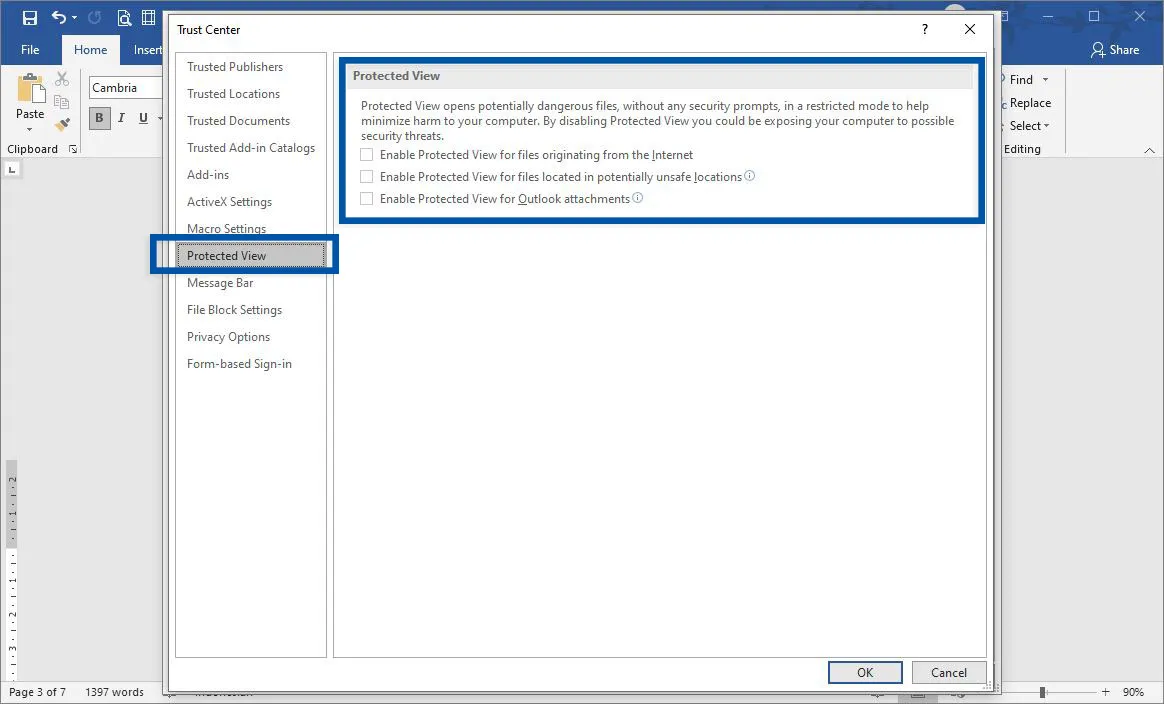Enable Protected View for potentially unsafe locations

click(366, 176)
